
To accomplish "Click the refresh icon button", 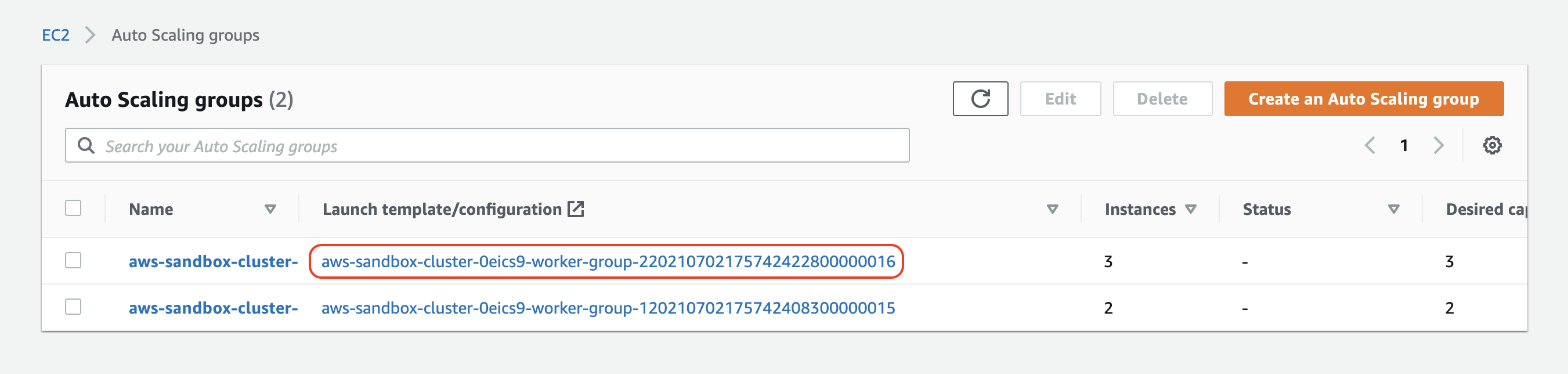I will click(x=980, y=99).
